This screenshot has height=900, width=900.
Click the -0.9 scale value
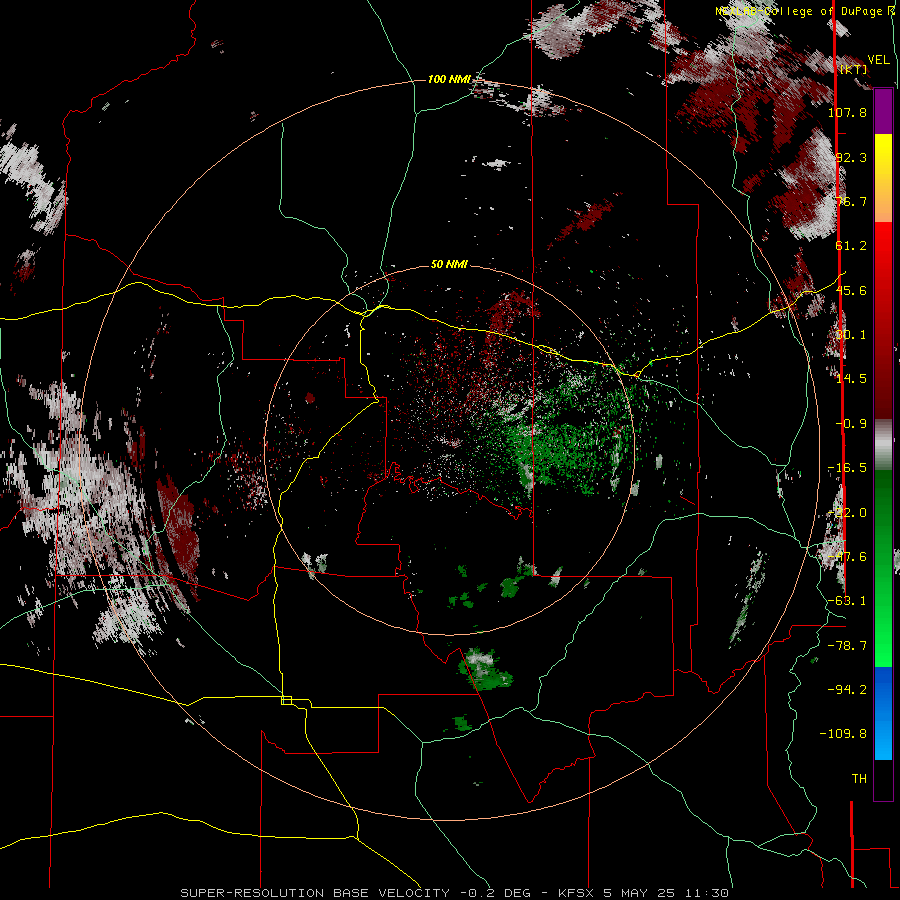pyautogui.click(x=851, y=424)
